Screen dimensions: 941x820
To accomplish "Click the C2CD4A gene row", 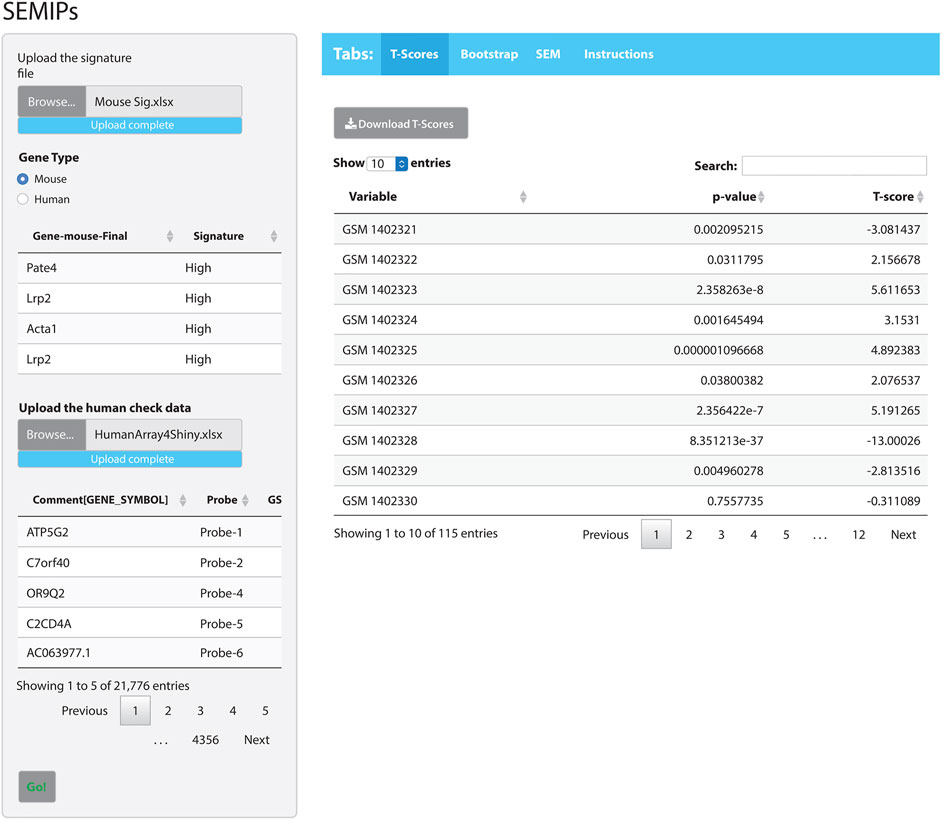I will [149, 623].
